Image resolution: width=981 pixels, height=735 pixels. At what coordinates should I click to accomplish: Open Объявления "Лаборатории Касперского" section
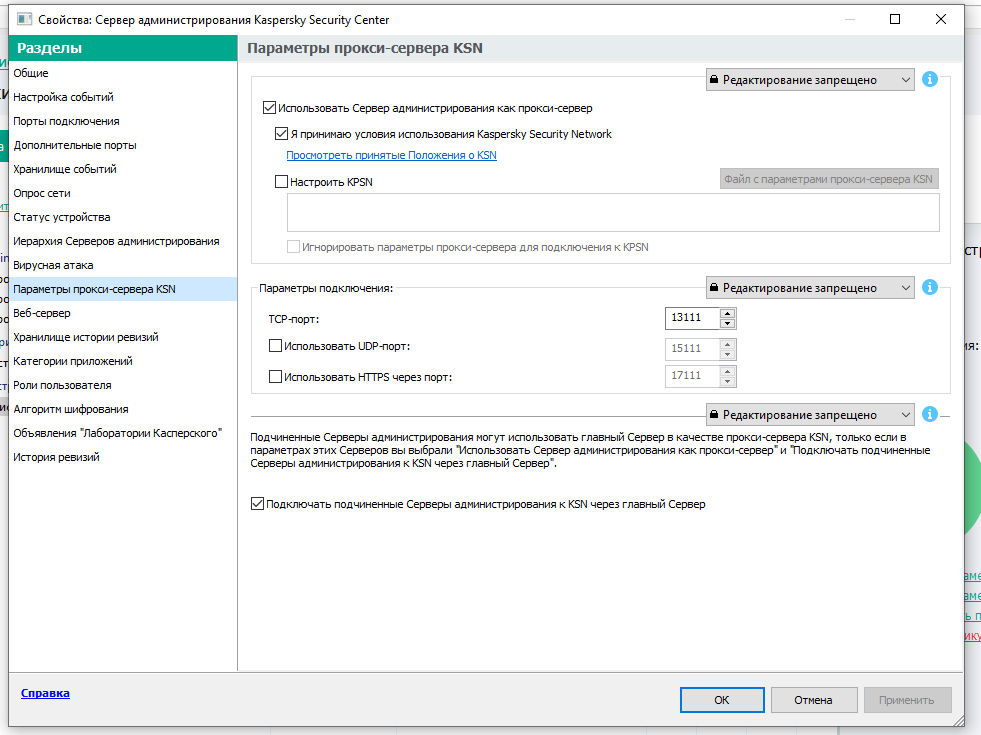pyautogui.click(x=123, y=433)
